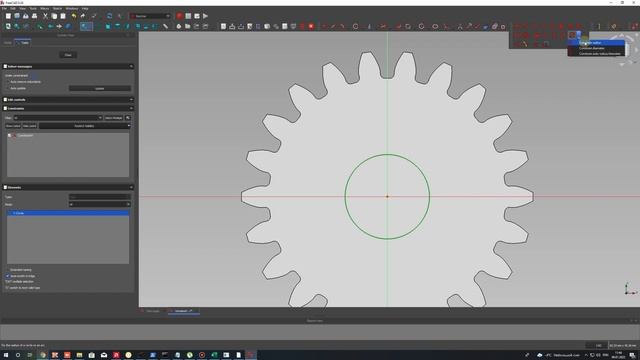The width and height of the screenshot is (640, 360).
Task: Click the sketch origin point
Action: click(387, 196)
